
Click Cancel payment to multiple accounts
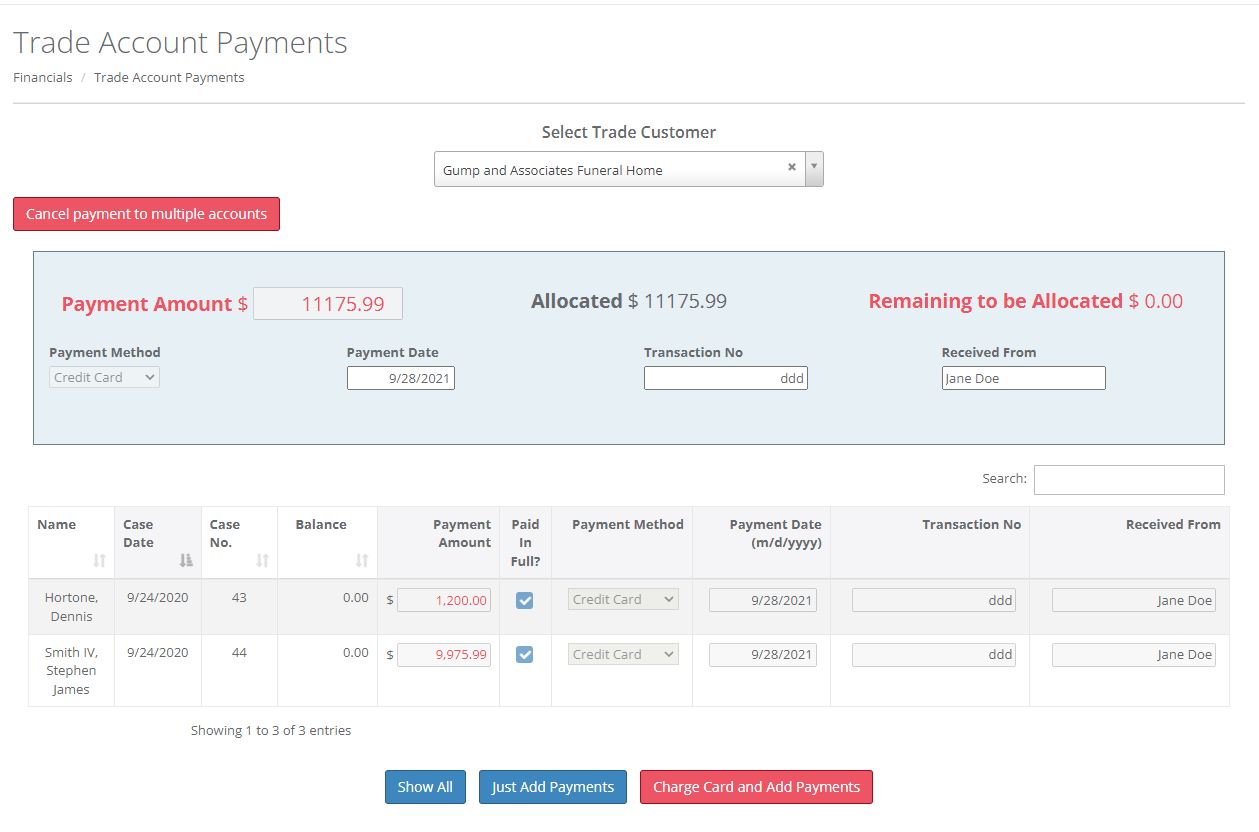tap(146, 214)
